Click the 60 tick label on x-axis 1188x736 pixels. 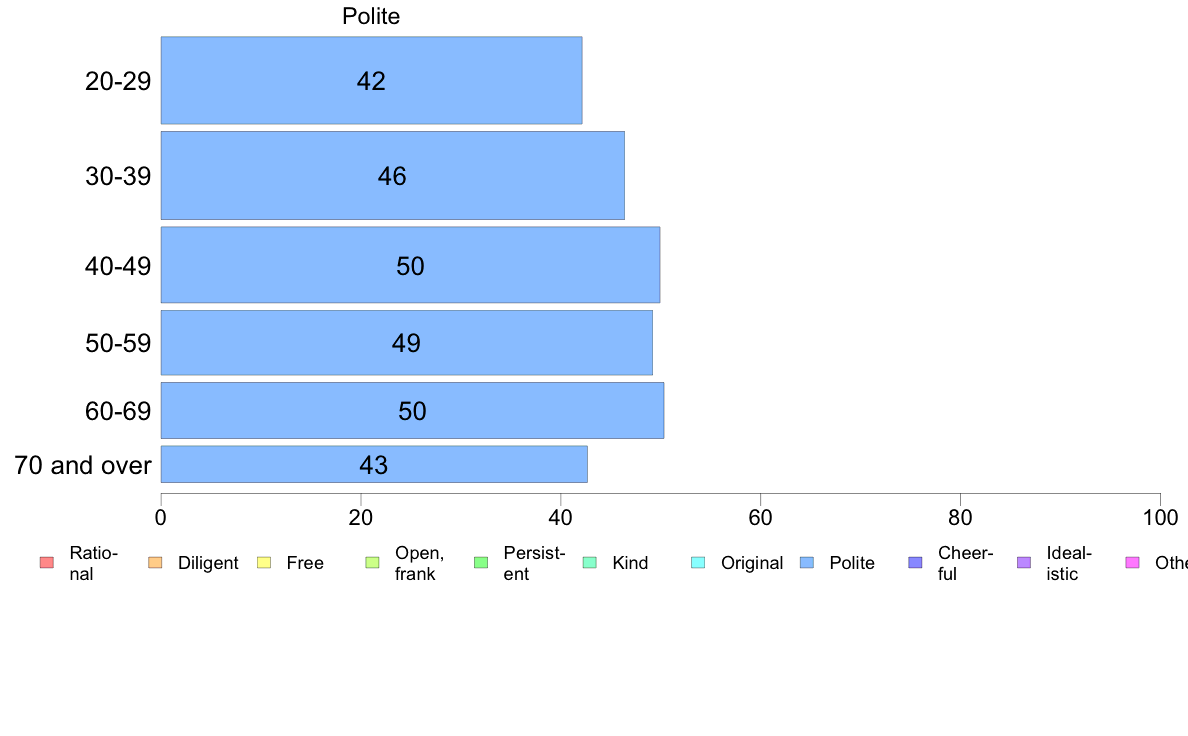click(760, 518)
